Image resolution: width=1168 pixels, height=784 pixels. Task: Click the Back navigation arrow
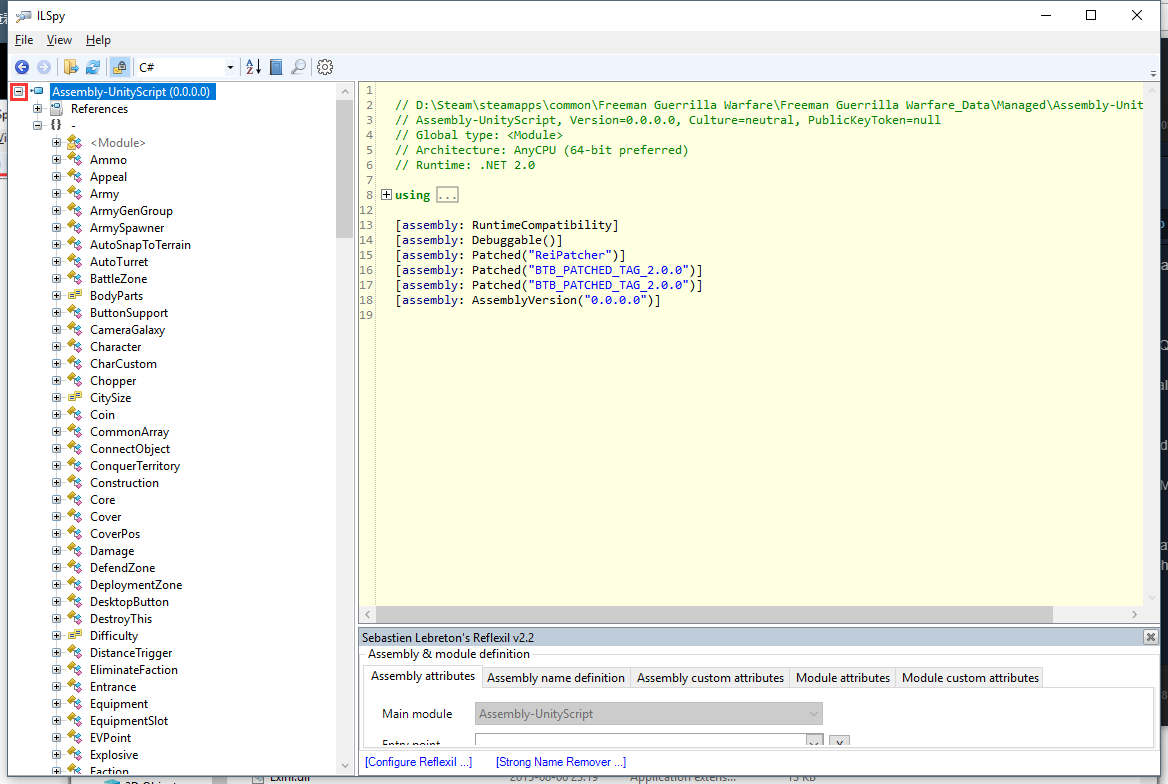click(x=22, y=67)
